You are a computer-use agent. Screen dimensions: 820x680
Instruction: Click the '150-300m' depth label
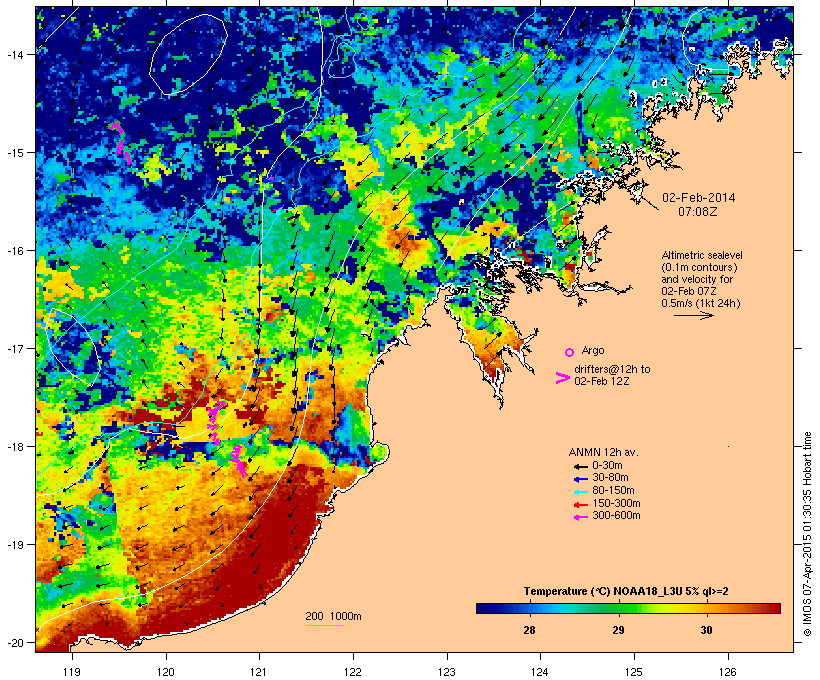click(x=616, y=503)
